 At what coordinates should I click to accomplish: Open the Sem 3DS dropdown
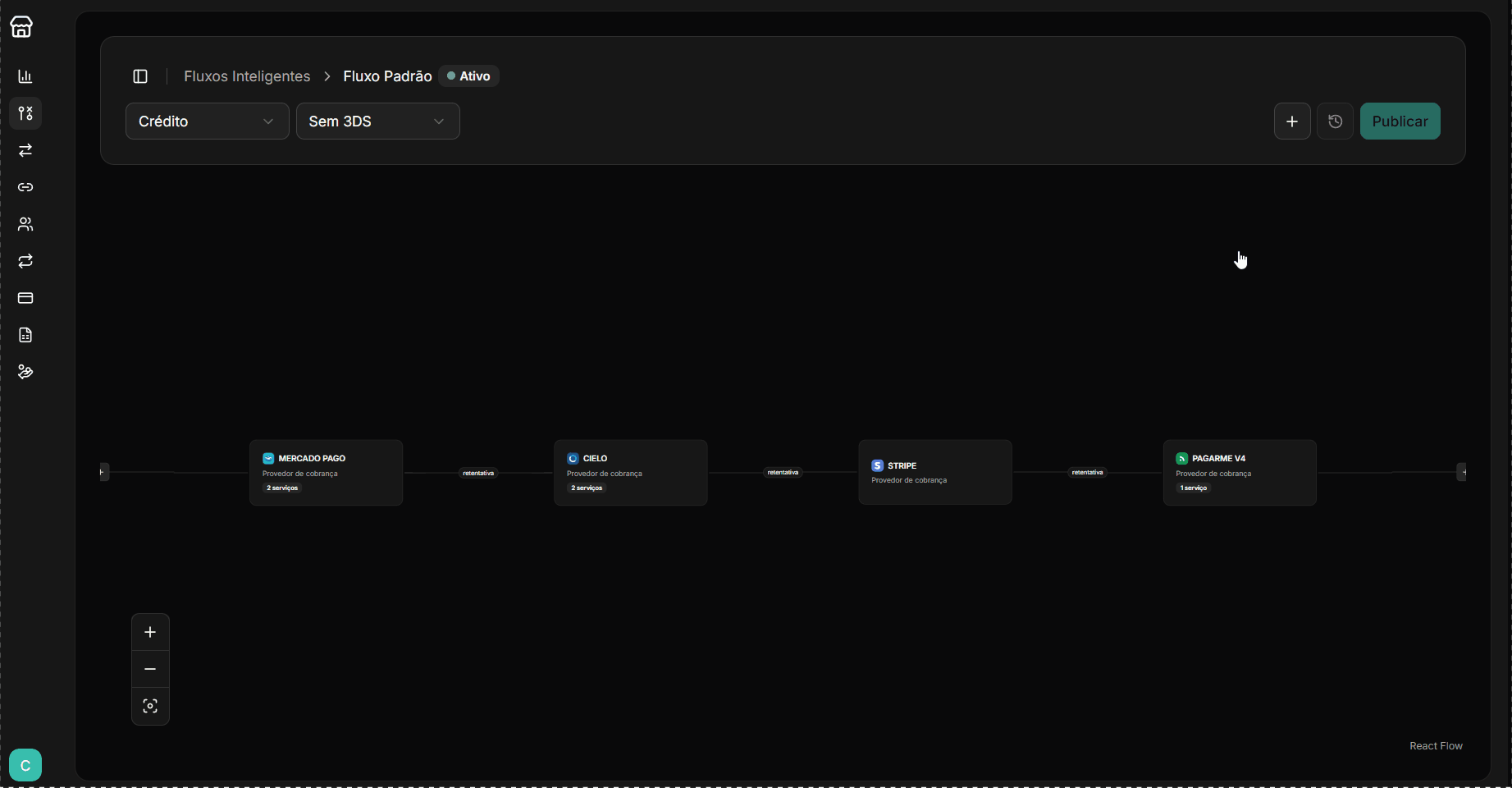tap(378, 121)
